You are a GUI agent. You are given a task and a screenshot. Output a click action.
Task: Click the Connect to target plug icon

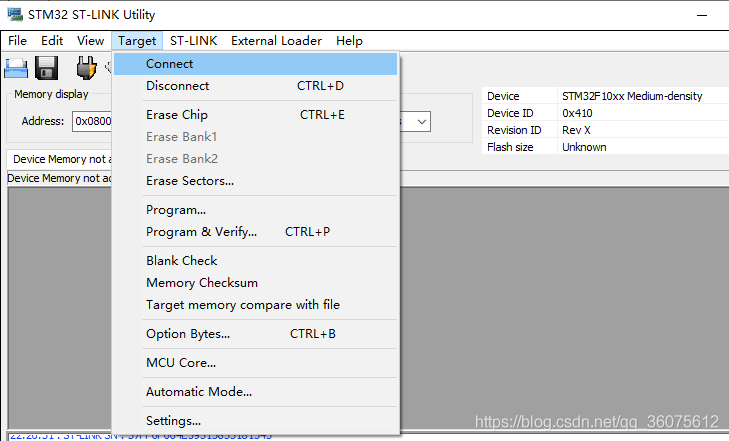[86, 68]
